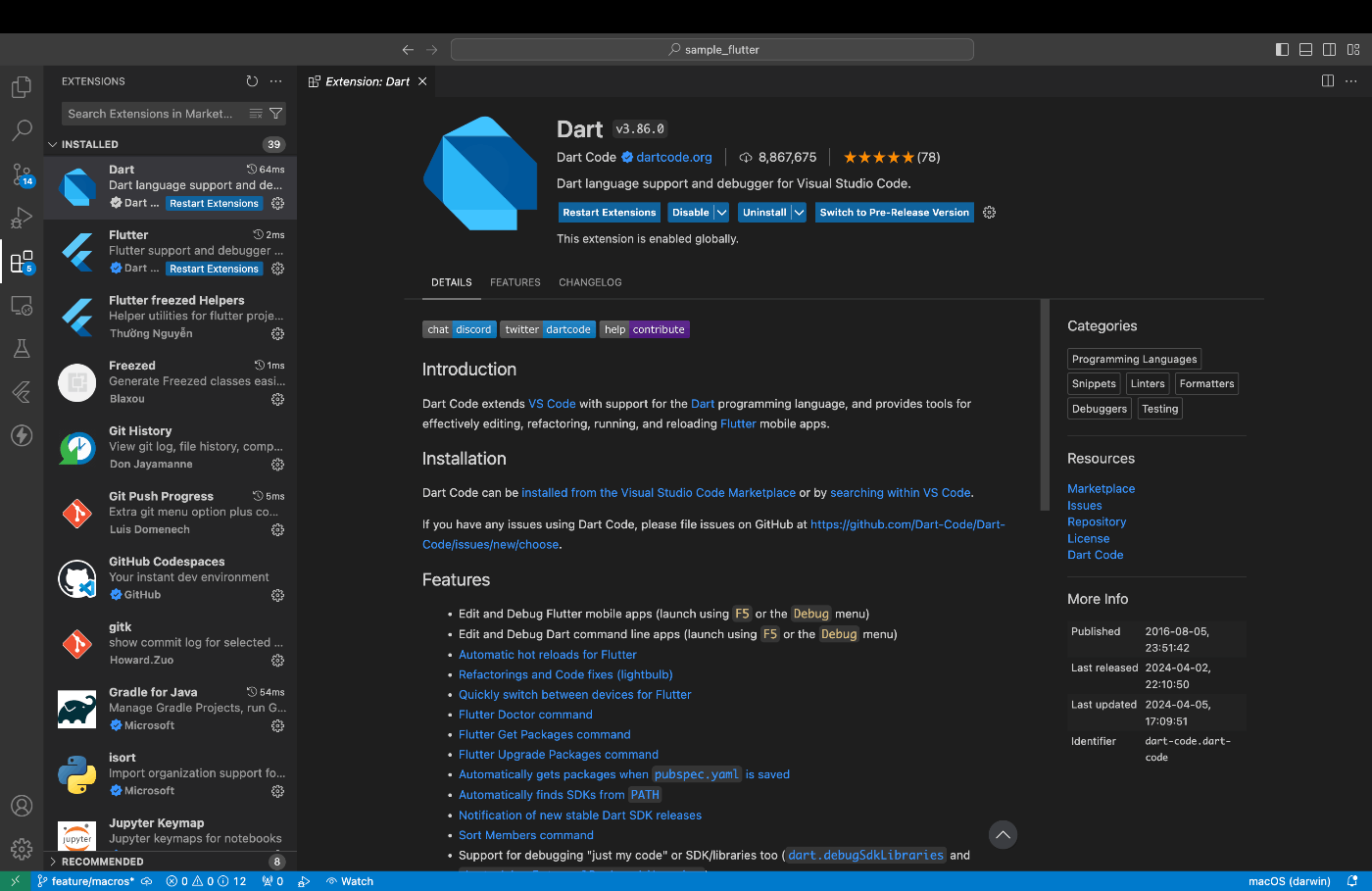
Task: Open Uninstall dropdown arrow
Action: tap(800, 213)
